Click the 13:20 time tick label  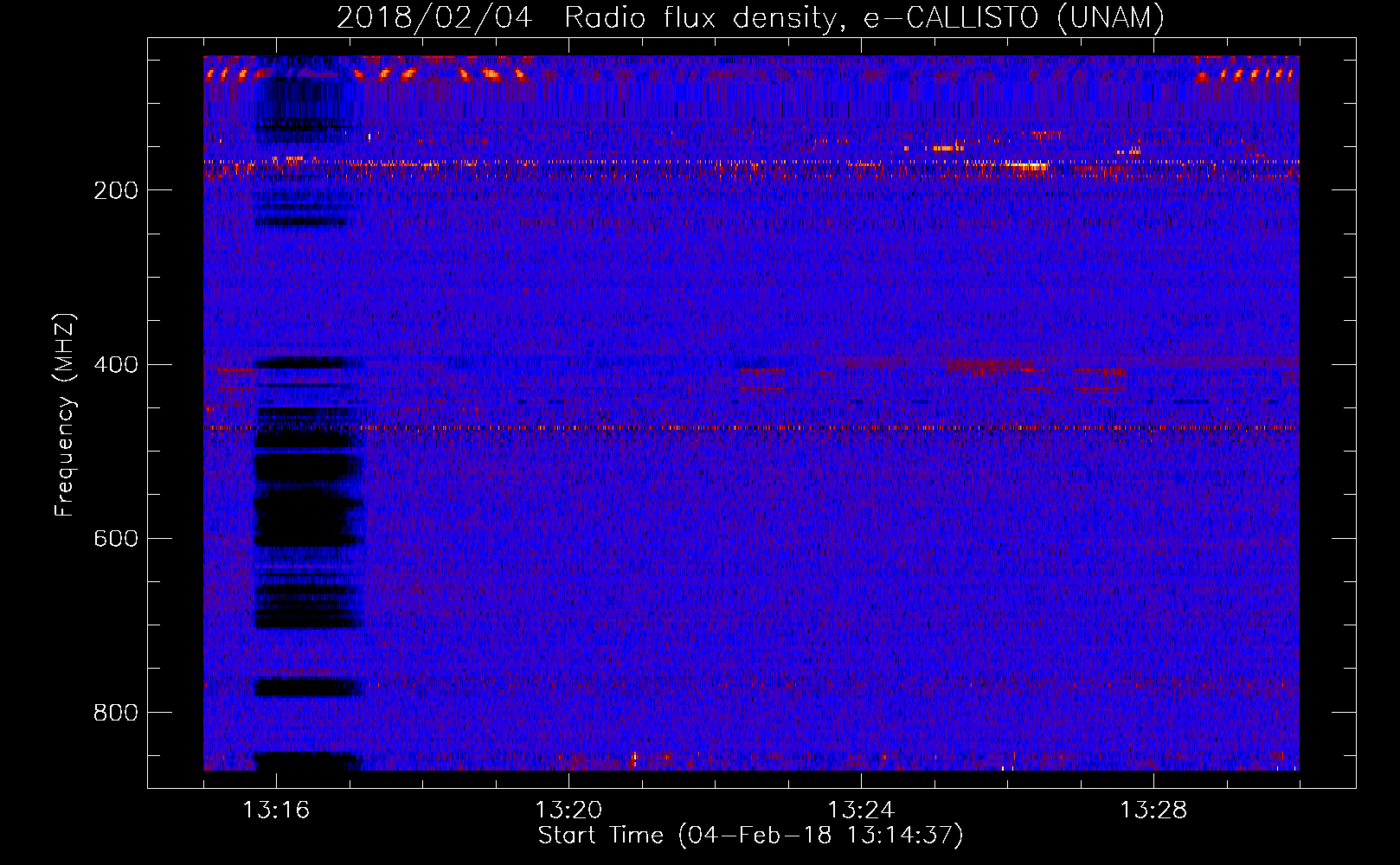coord(568,811)
